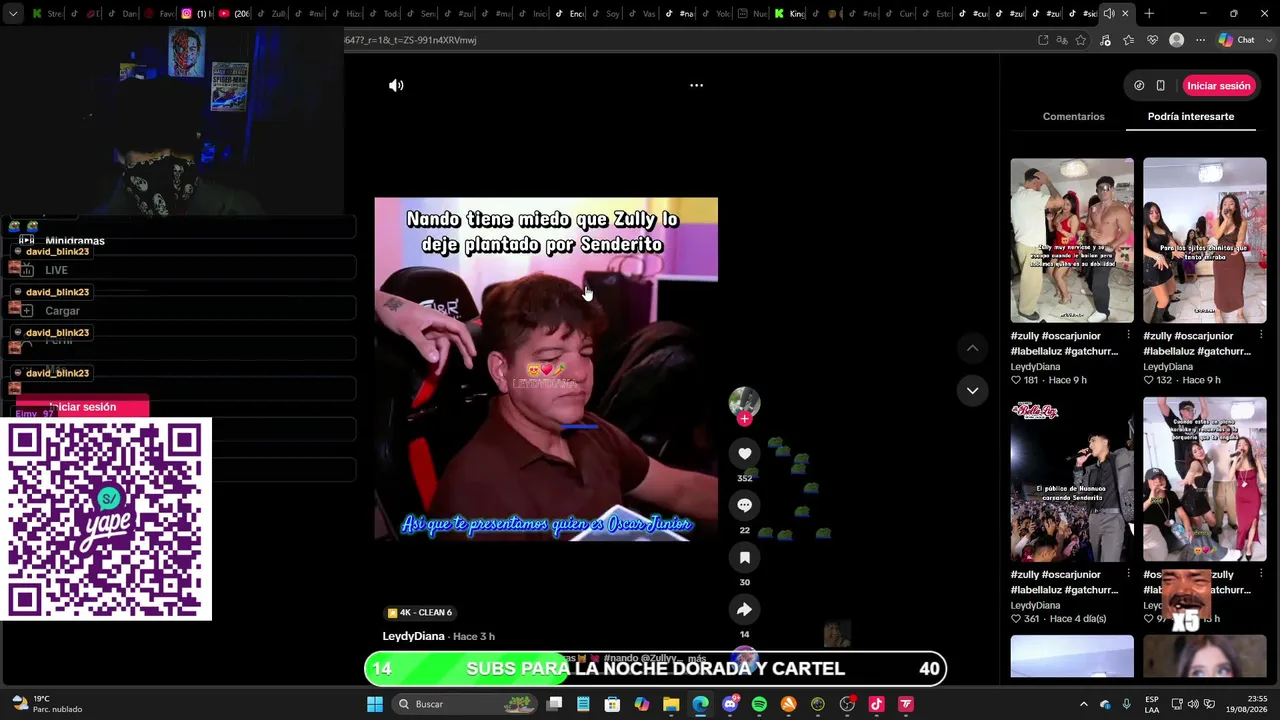Screen dimensions: 1280x720
Task: Select the Podría interesarte tab
Action: pyautogui.click(x=1190, y=117)
